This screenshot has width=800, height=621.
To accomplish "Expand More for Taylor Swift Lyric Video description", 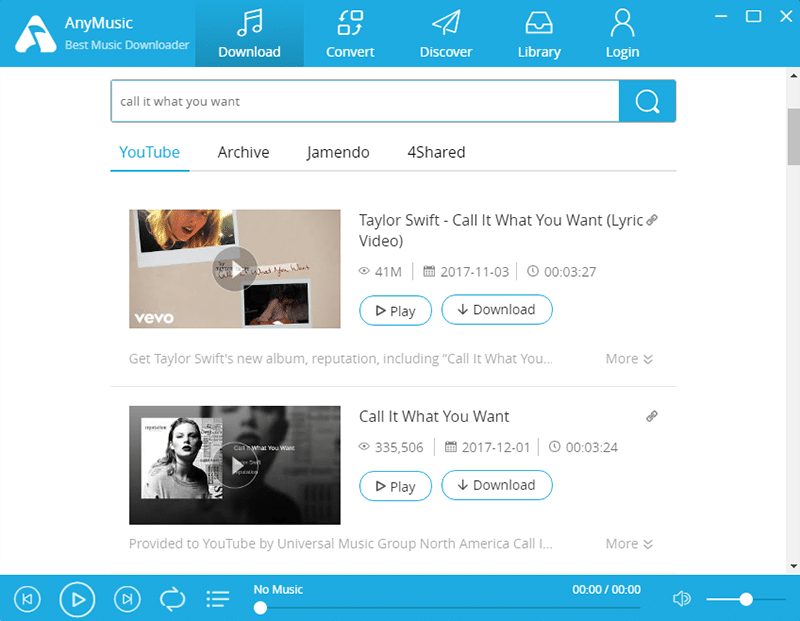I will coord(629,359).
